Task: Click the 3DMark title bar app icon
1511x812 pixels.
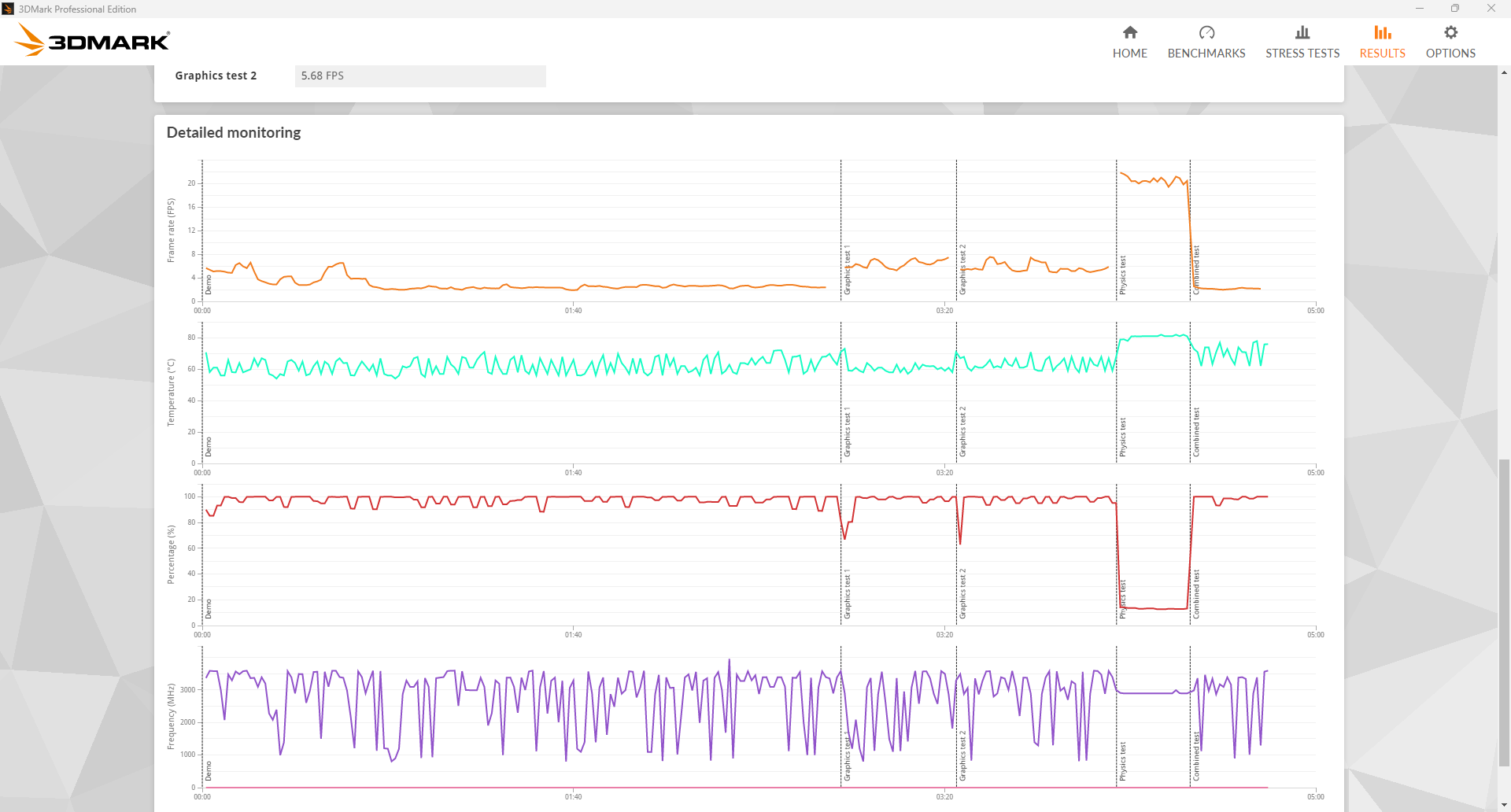Action: (x=8, y=9)
